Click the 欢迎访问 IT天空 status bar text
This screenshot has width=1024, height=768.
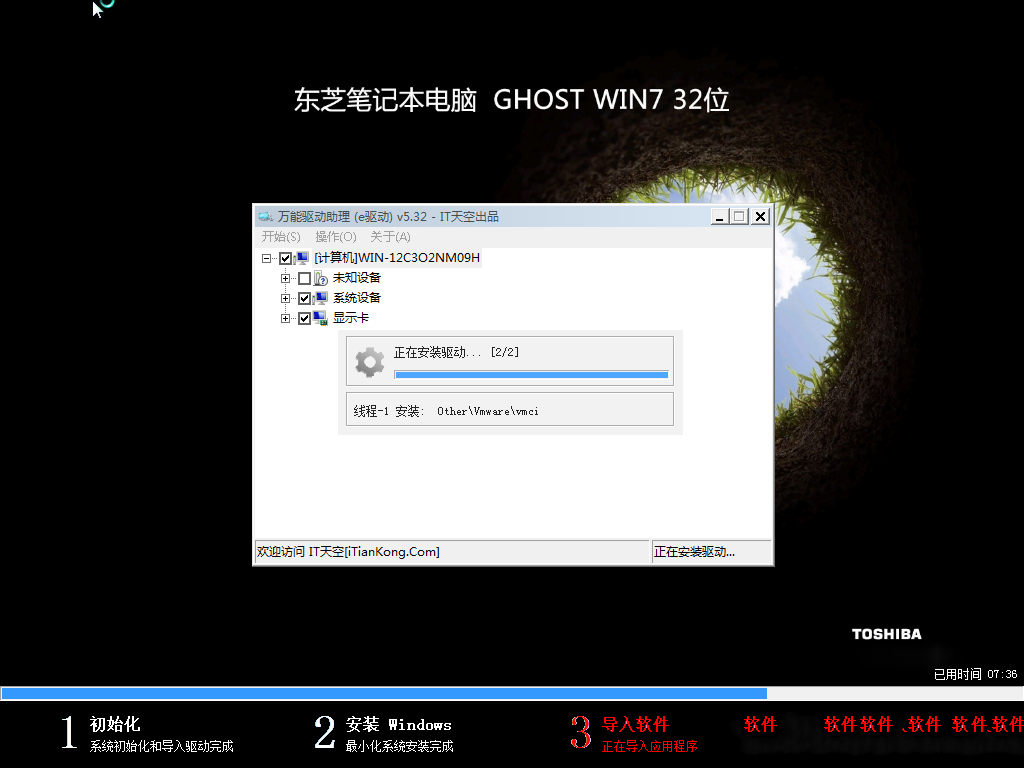pyautogui.click(x=348, y=552)
